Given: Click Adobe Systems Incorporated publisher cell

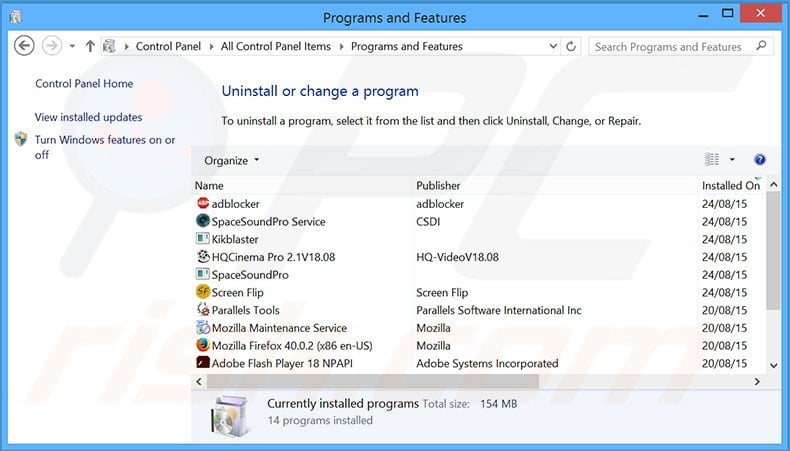Looking at the screenshot, I should [487, 363].
